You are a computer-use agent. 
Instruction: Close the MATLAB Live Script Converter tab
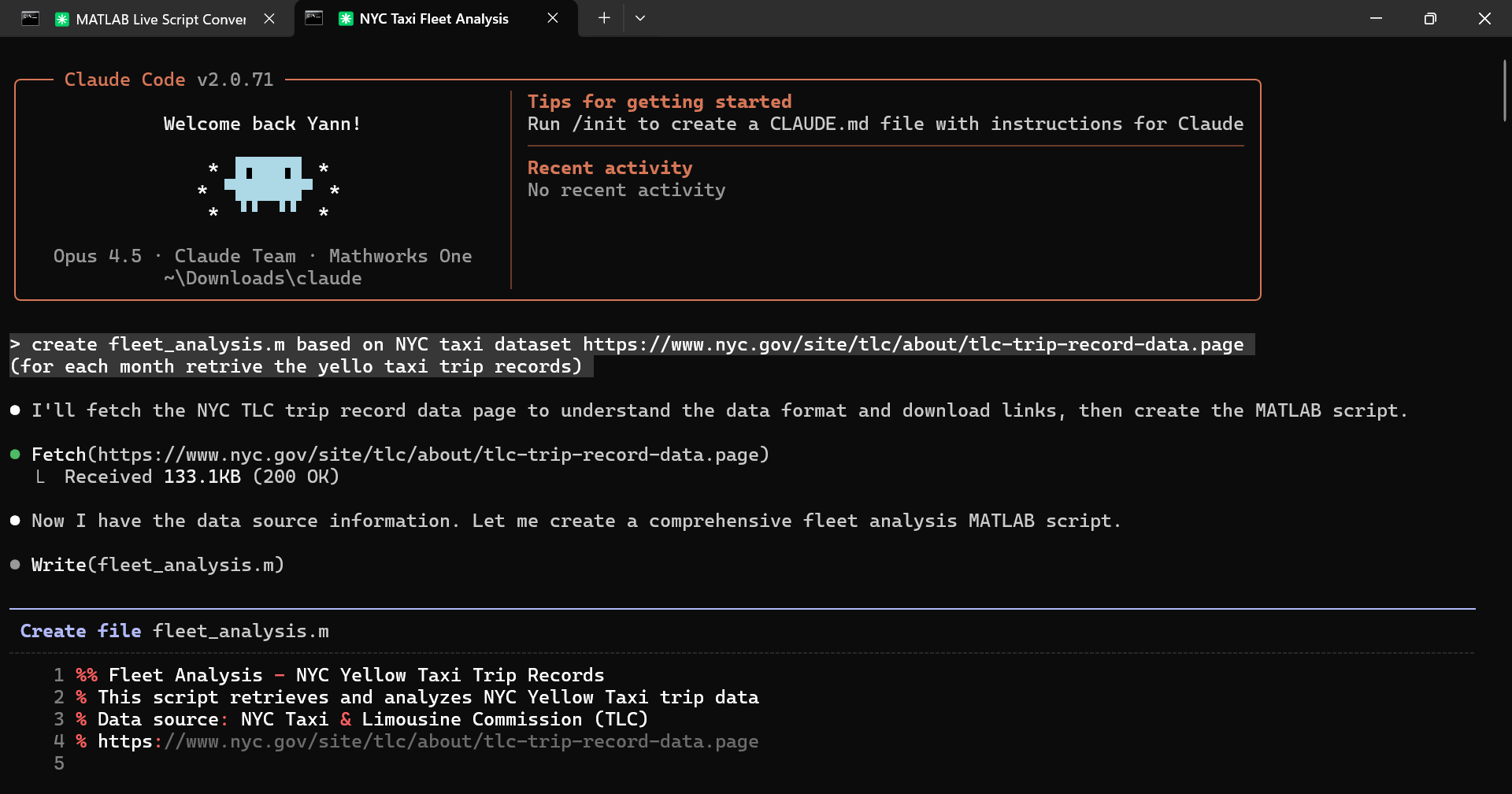point(269,18)
